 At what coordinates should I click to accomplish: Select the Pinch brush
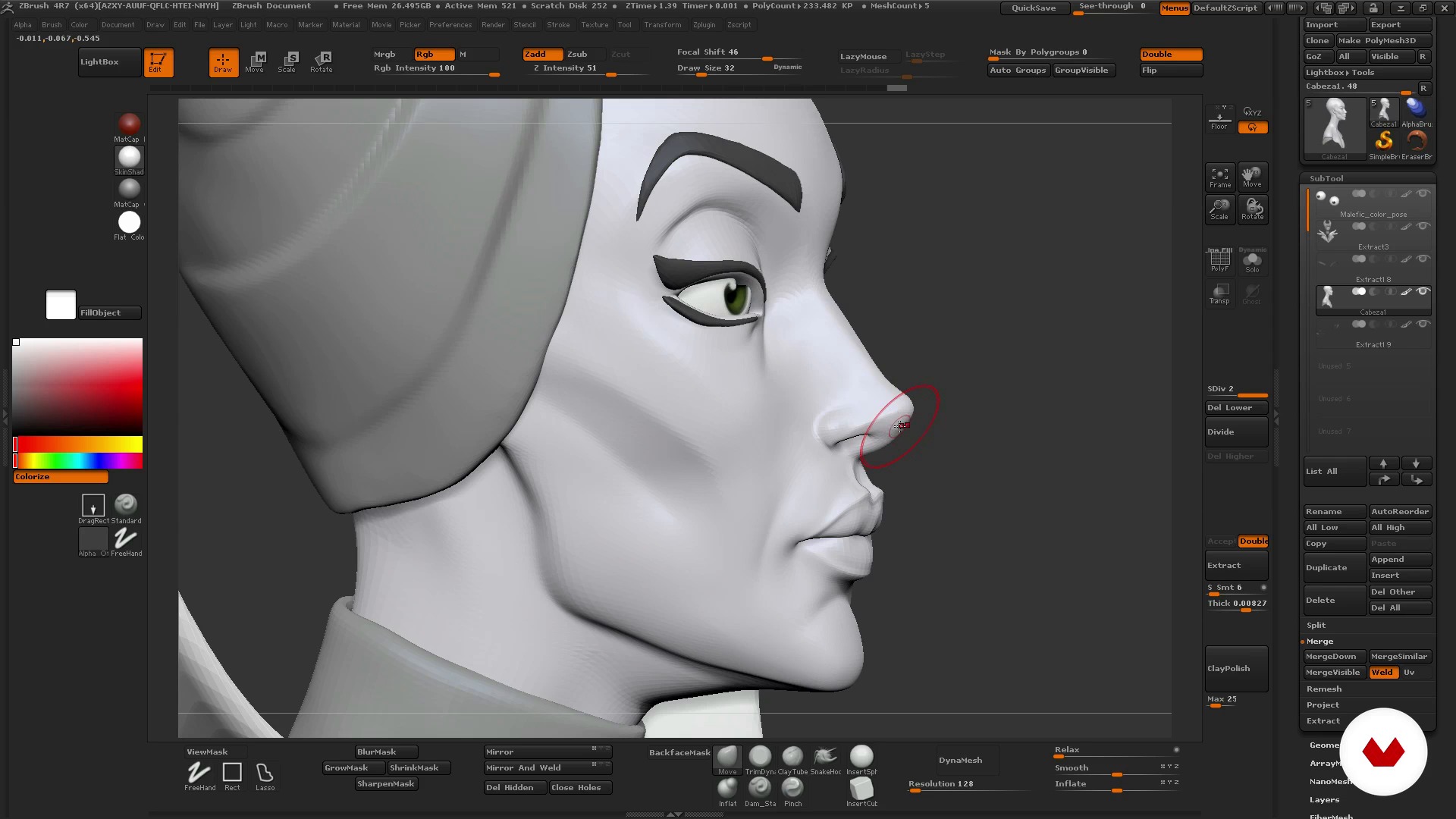click(792, 792)
